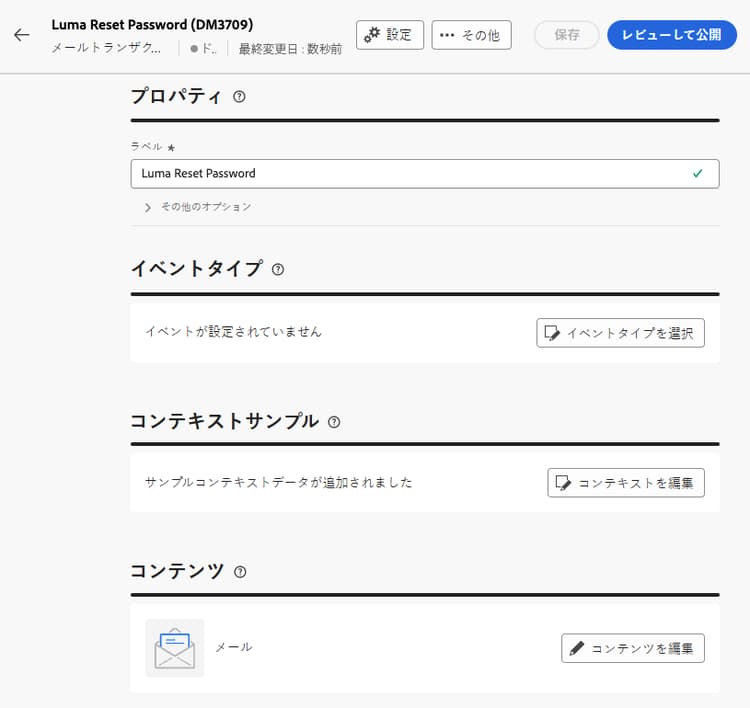Open help icon next to プロパティ
The height and width of the screenshot is (708, 750).
(239, 97)
